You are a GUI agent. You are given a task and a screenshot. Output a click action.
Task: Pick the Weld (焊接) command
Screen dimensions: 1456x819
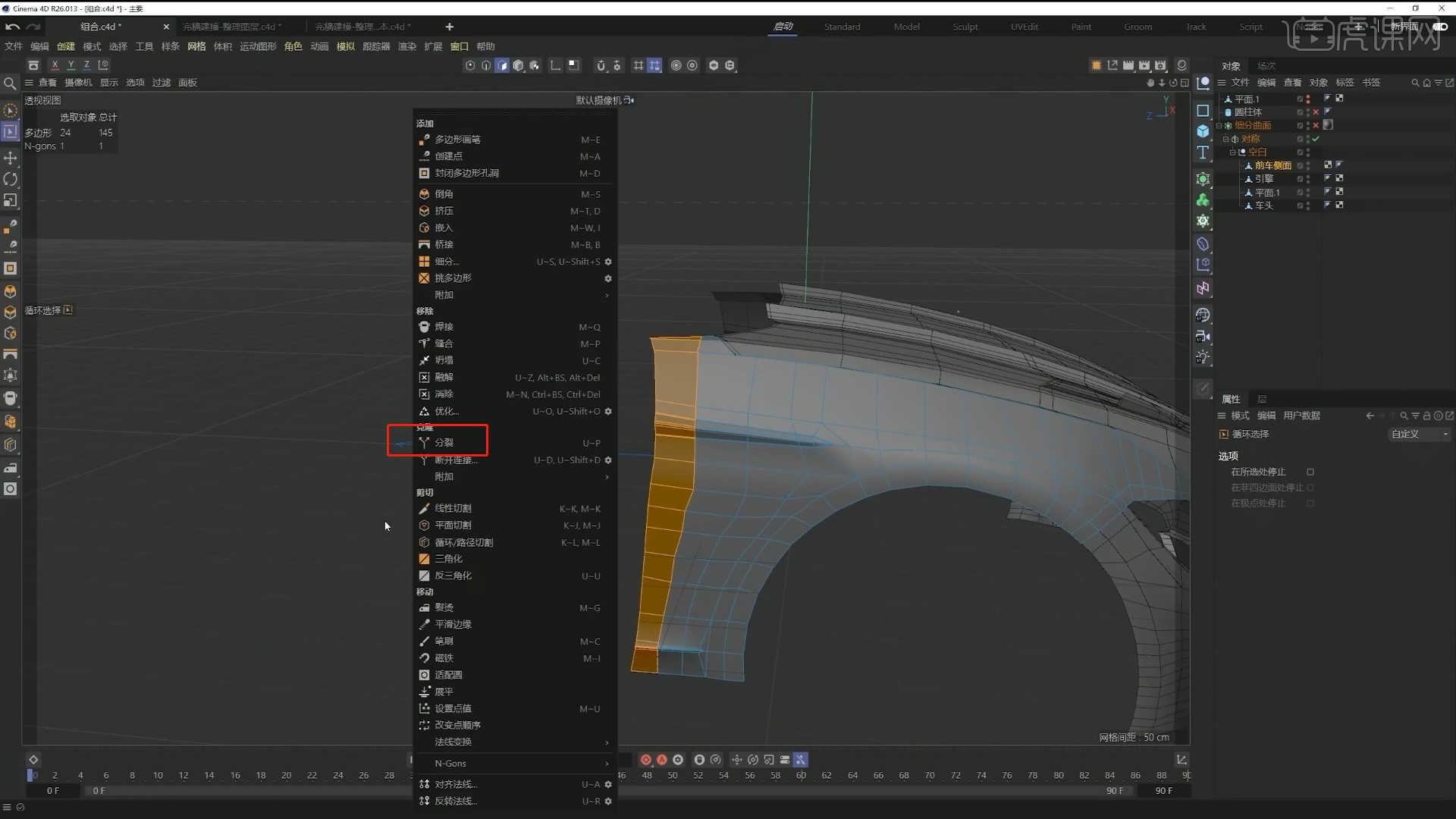516,327
